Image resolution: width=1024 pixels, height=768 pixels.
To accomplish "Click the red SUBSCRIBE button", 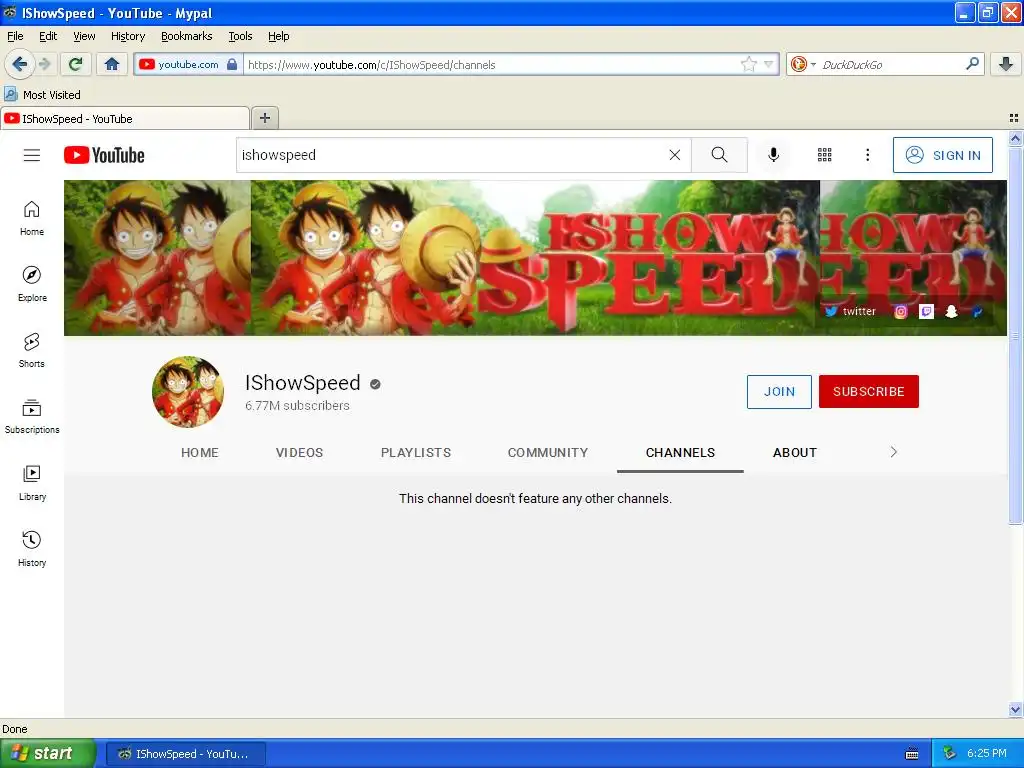I will pos(869,392).
